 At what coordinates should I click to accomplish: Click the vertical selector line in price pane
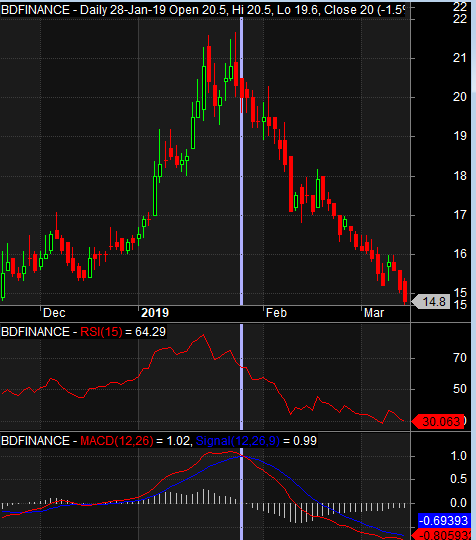241,161
